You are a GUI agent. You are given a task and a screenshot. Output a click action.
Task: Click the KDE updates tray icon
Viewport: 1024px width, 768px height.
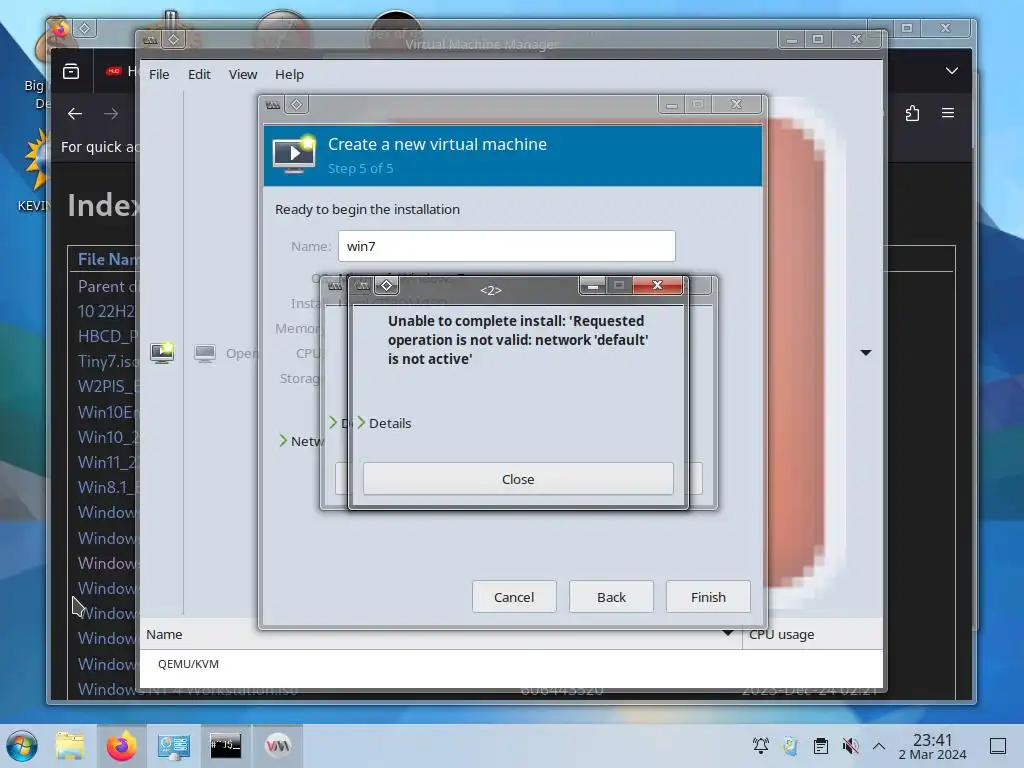tap(791, 745)
